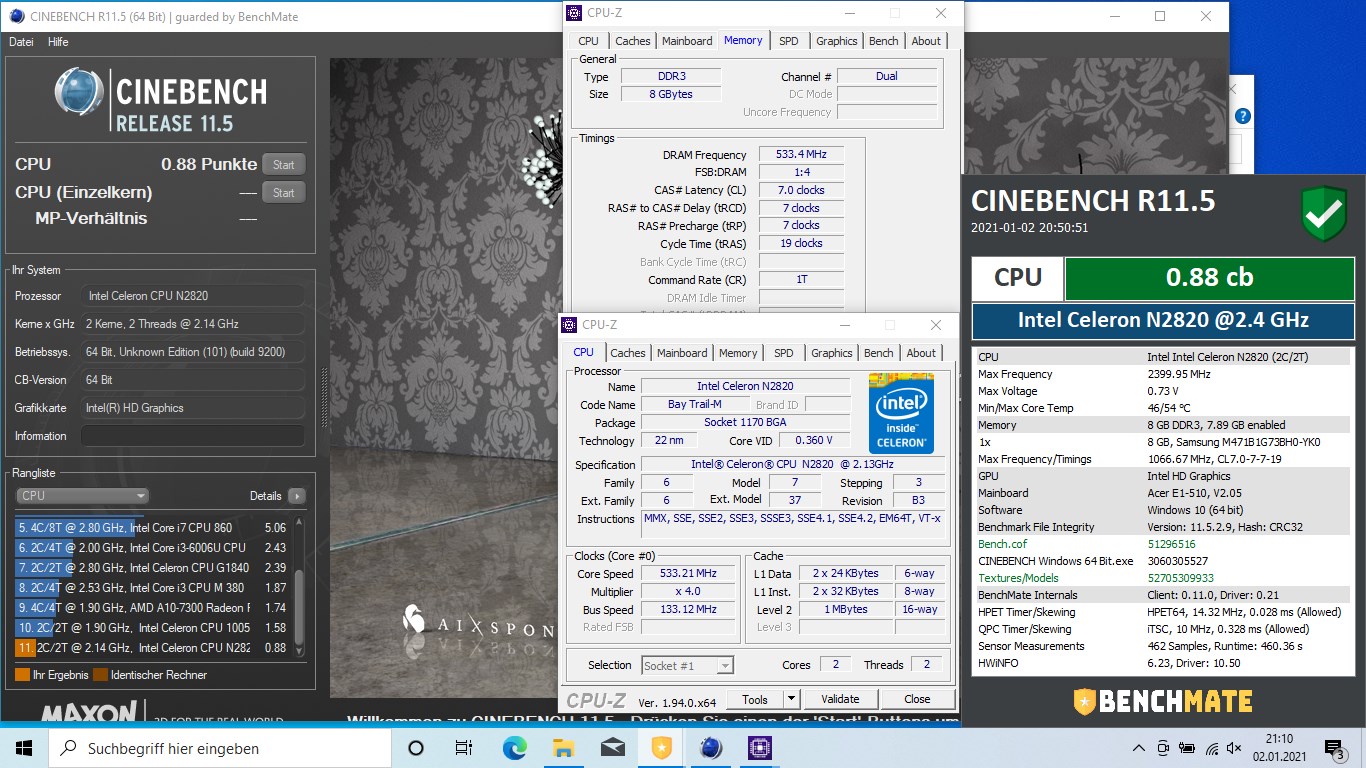
Task: Open Cortana circle icon in taskbar
Action: [x=416, y=747]
